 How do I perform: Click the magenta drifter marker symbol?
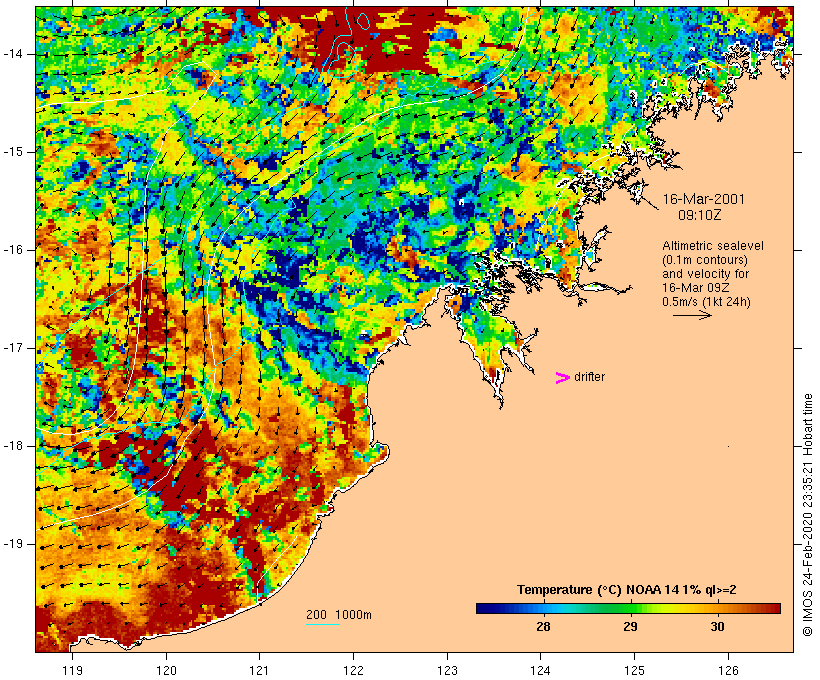[562, 378]
